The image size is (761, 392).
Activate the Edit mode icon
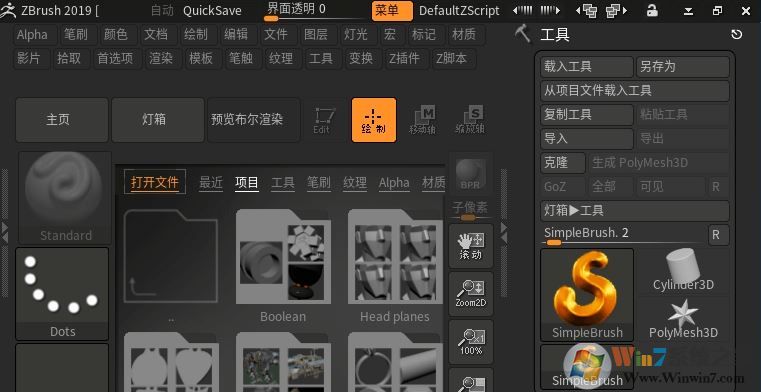(x=325, y=120)
